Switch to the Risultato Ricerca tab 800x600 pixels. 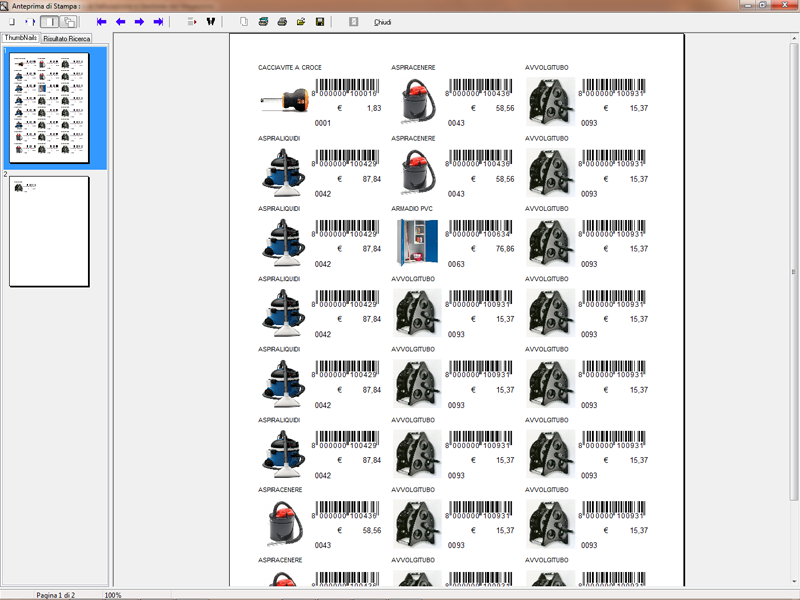pyautogui.click(x=66, y=39)
